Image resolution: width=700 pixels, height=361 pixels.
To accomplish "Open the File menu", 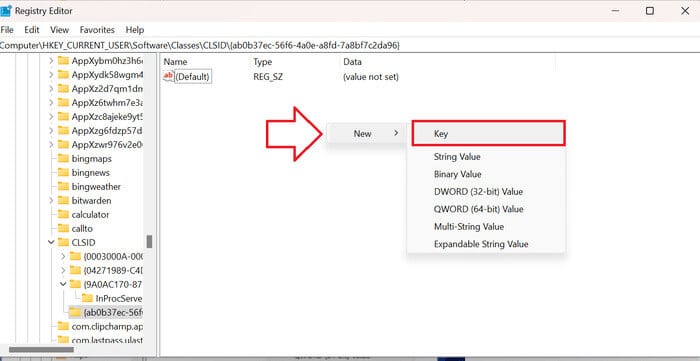I will tap(7, 30).
